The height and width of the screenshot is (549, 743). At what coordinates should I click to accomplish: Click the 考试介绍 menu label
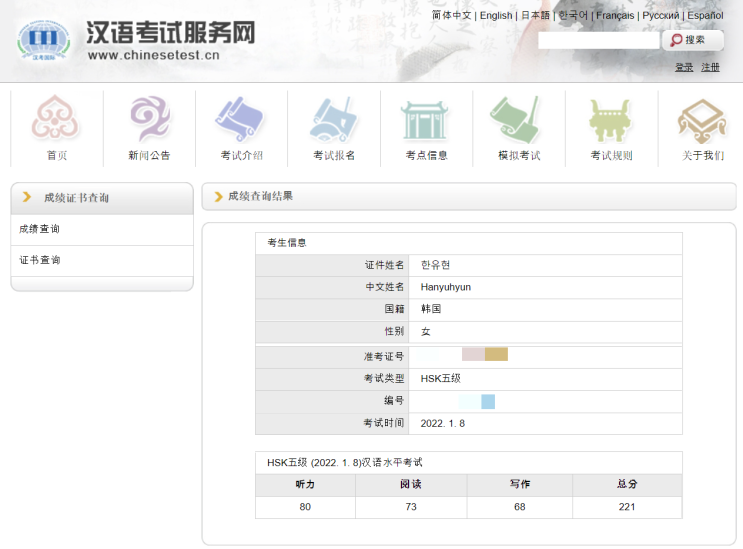pos(242,155)
